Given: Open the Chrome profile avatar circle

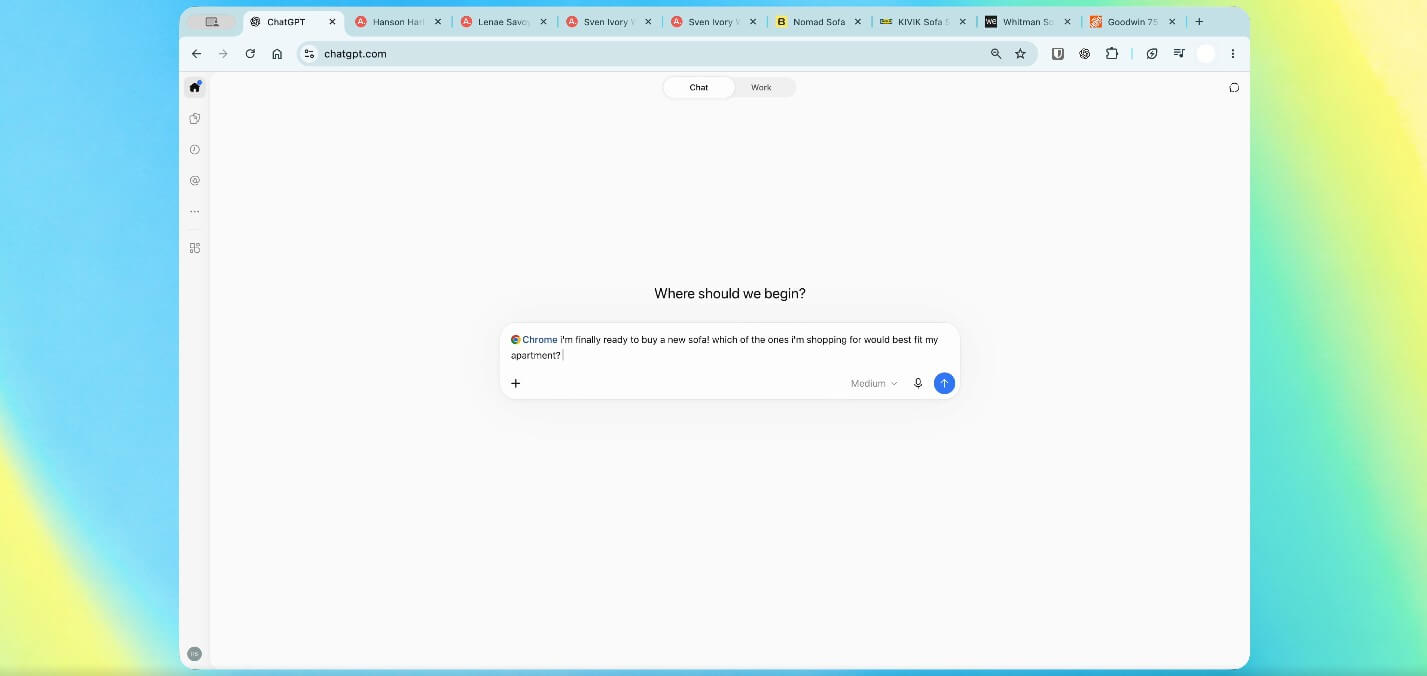Looking at the screenshot, I should point(1206,54).
